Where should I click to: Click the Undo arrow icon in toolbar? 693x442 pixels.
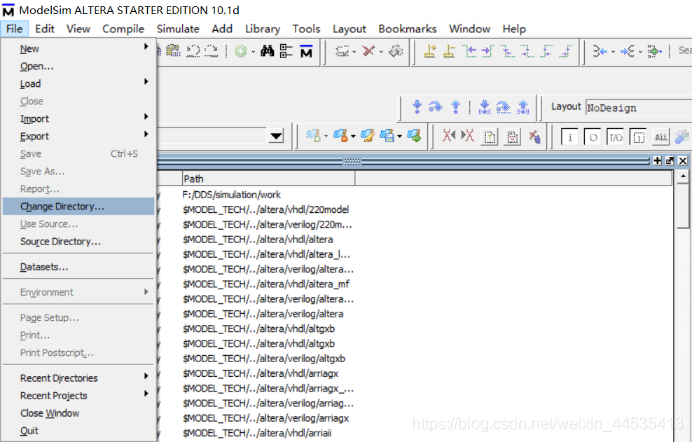(193, 51)
